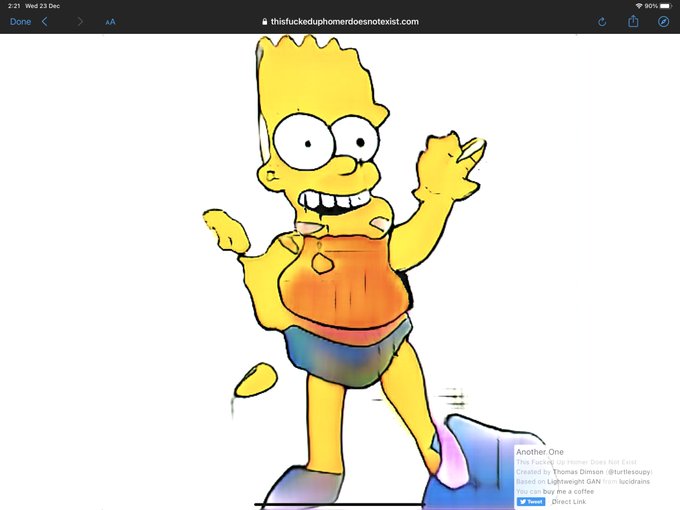Reload the page with the refresh icon
The width and height of the screenshot is (680, 510).
click(x=602, y=22)
